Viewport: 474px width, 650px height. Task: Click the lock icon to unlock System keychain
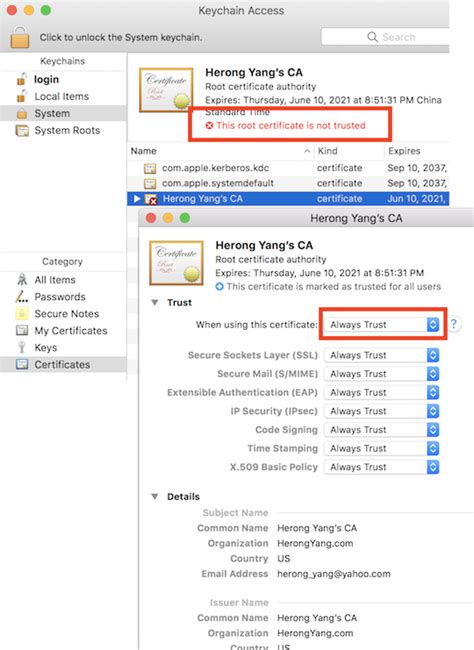click(x=20, y=37)
